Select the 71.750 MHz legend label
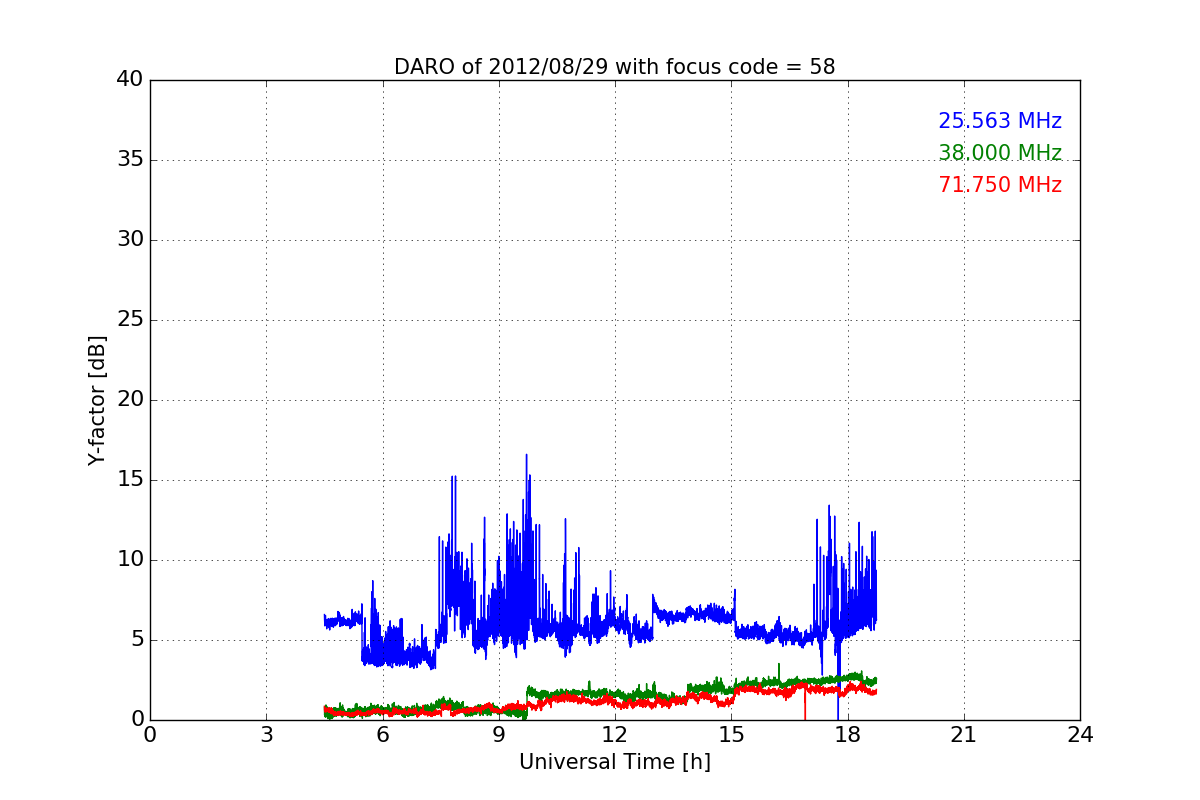 click(x=1000, y=185)
